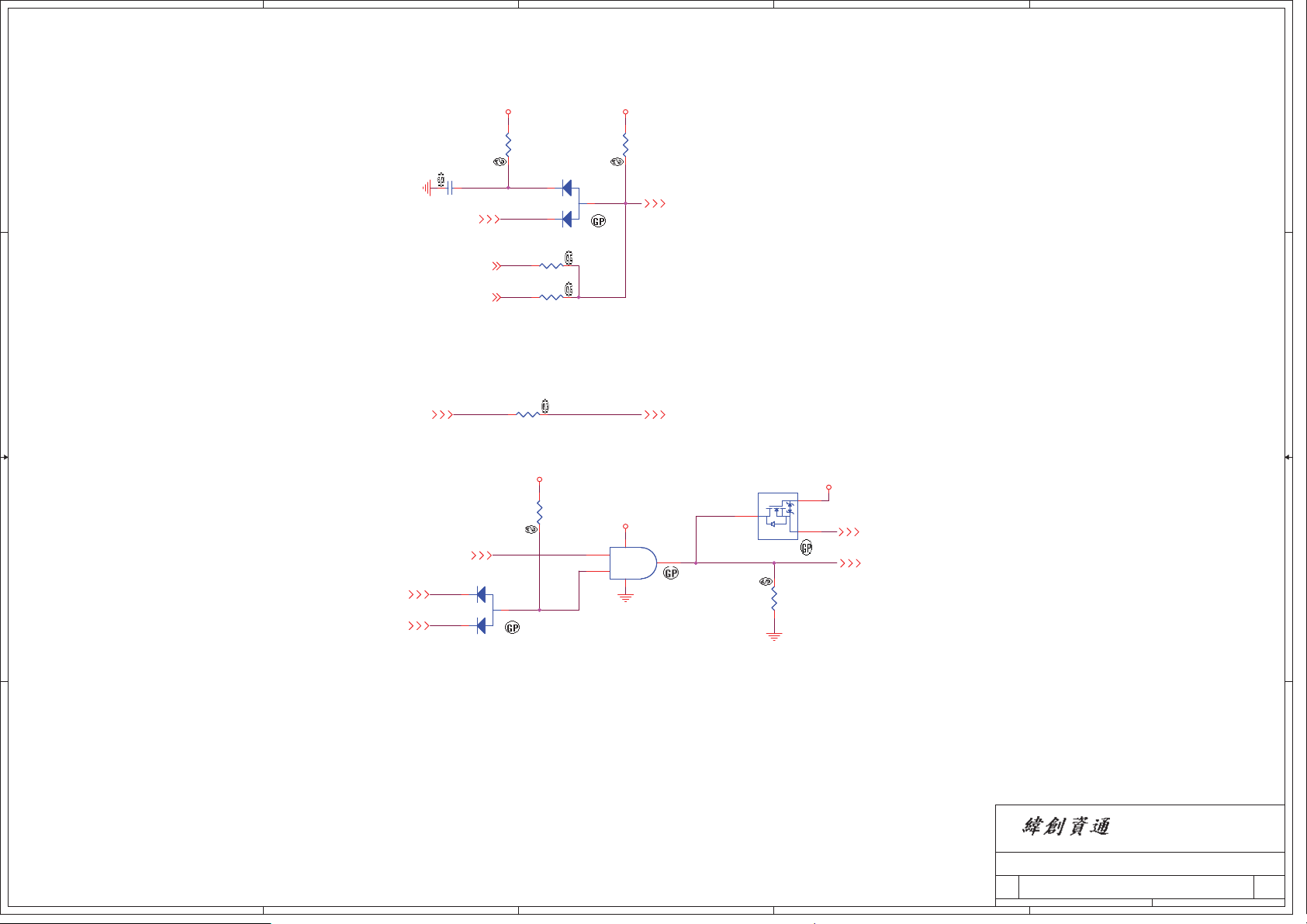Select GP marker next to the top diode pair
This screenshot has width=1307, height=924.
[x=599, y=221]
